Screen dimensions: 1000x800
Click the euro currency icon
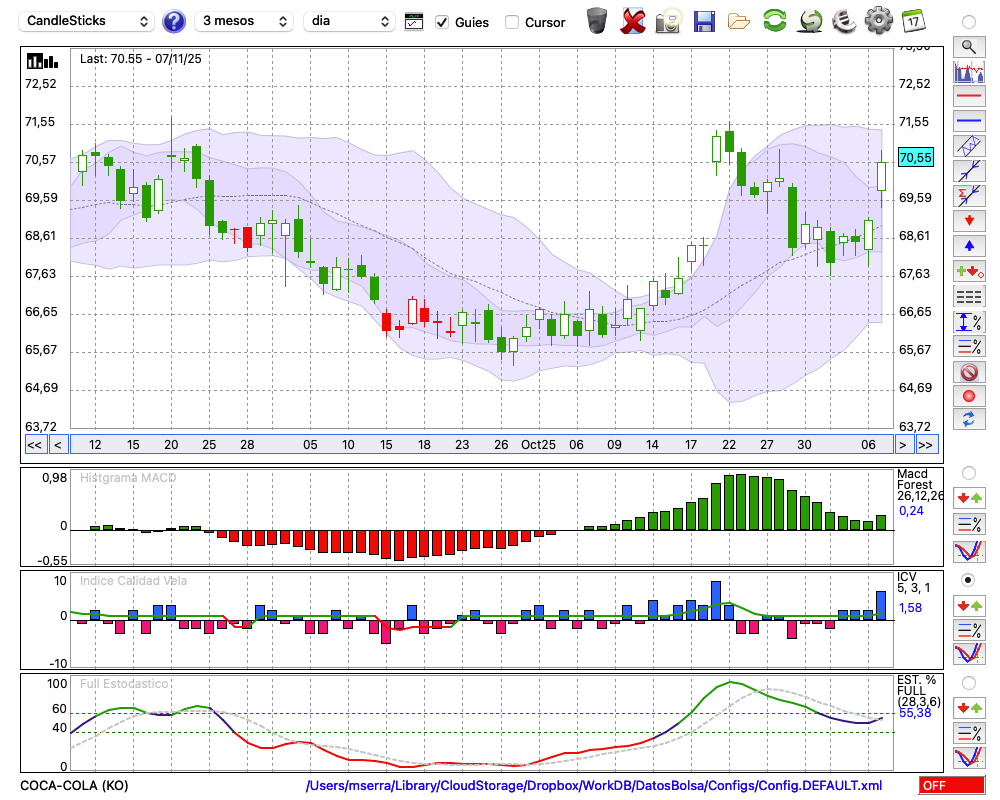844,21
